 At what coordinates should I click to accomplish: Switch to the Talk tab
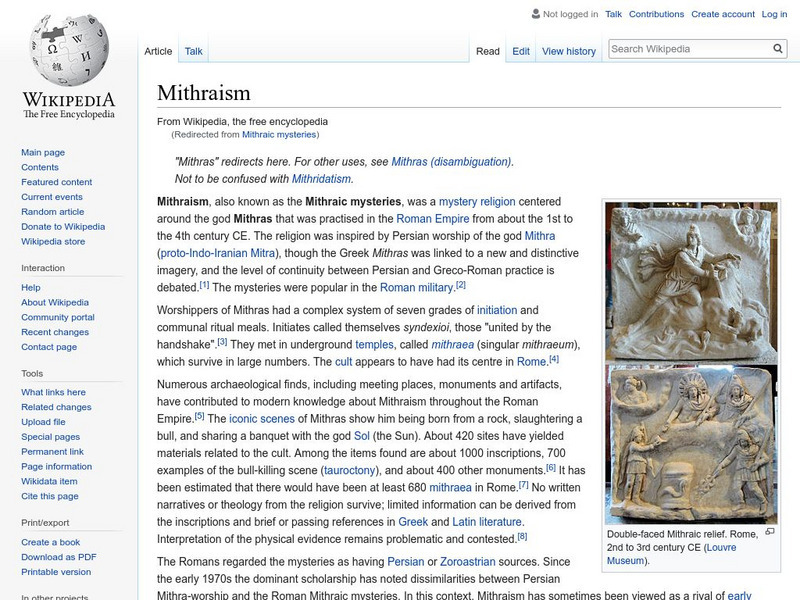click(193, 51)
